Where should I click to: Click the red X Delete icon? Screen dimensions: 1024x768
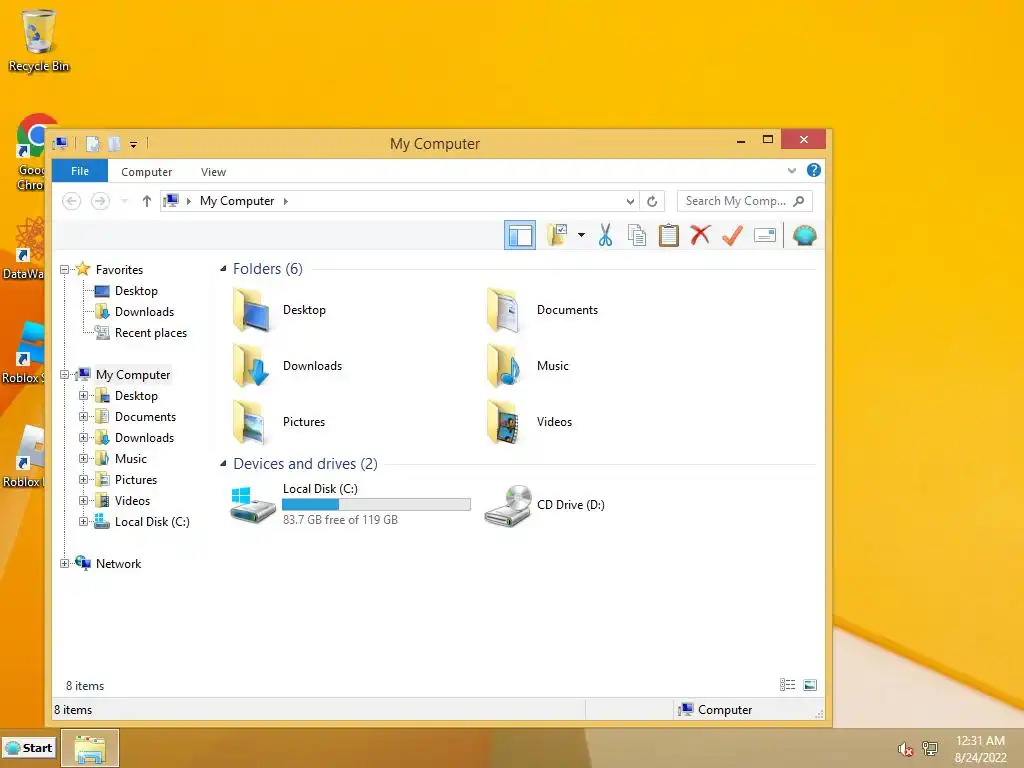pyautogui.click(x=700, y=235)
